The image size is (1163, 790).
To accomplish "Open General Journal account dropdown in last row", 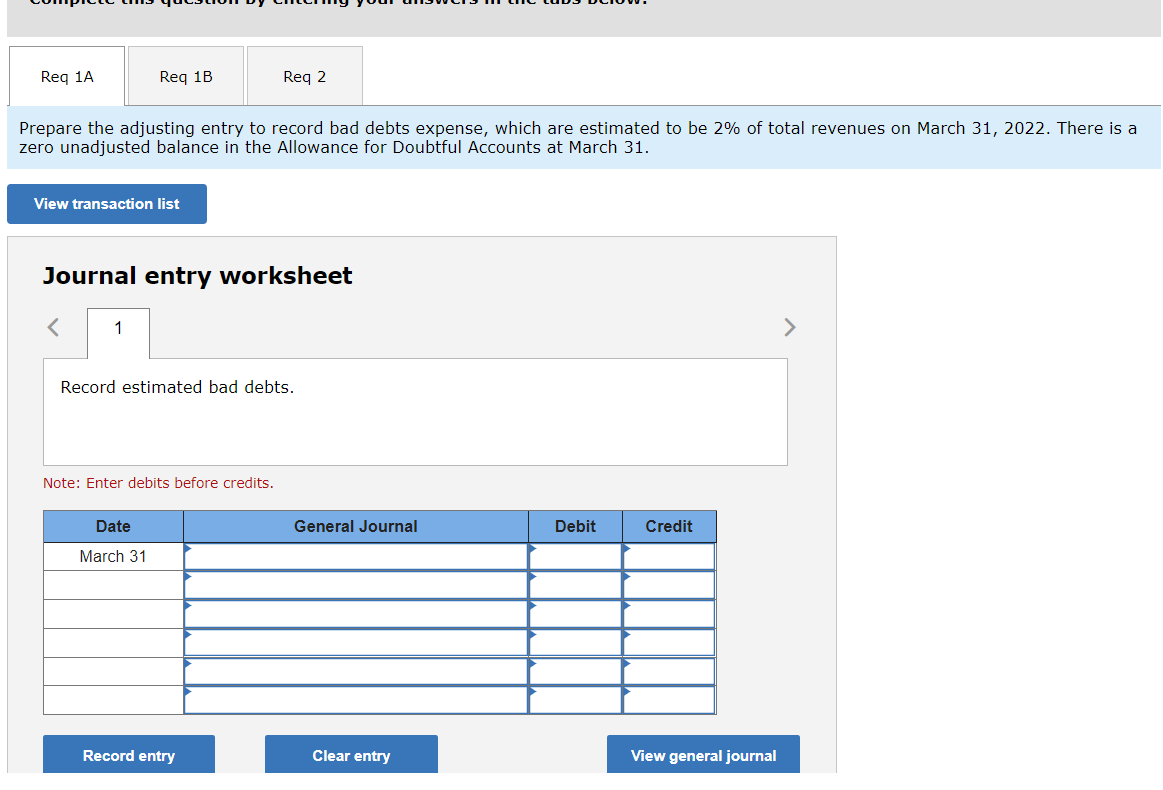I will pos(356,700).
